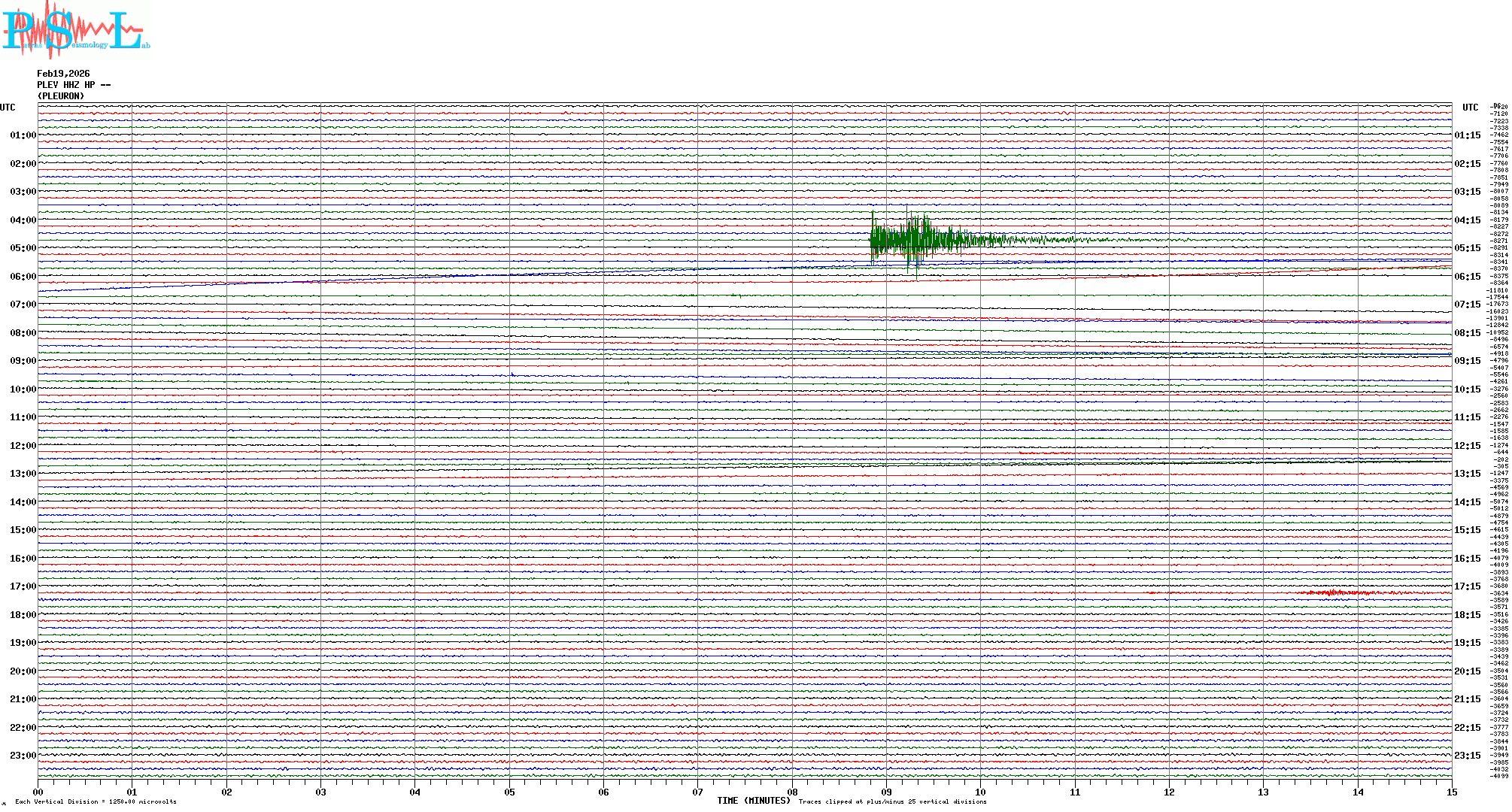Viewport: 1512px width, 812px height.
Task: Select the 23:00 hour label on left
Action: [23, 756]
